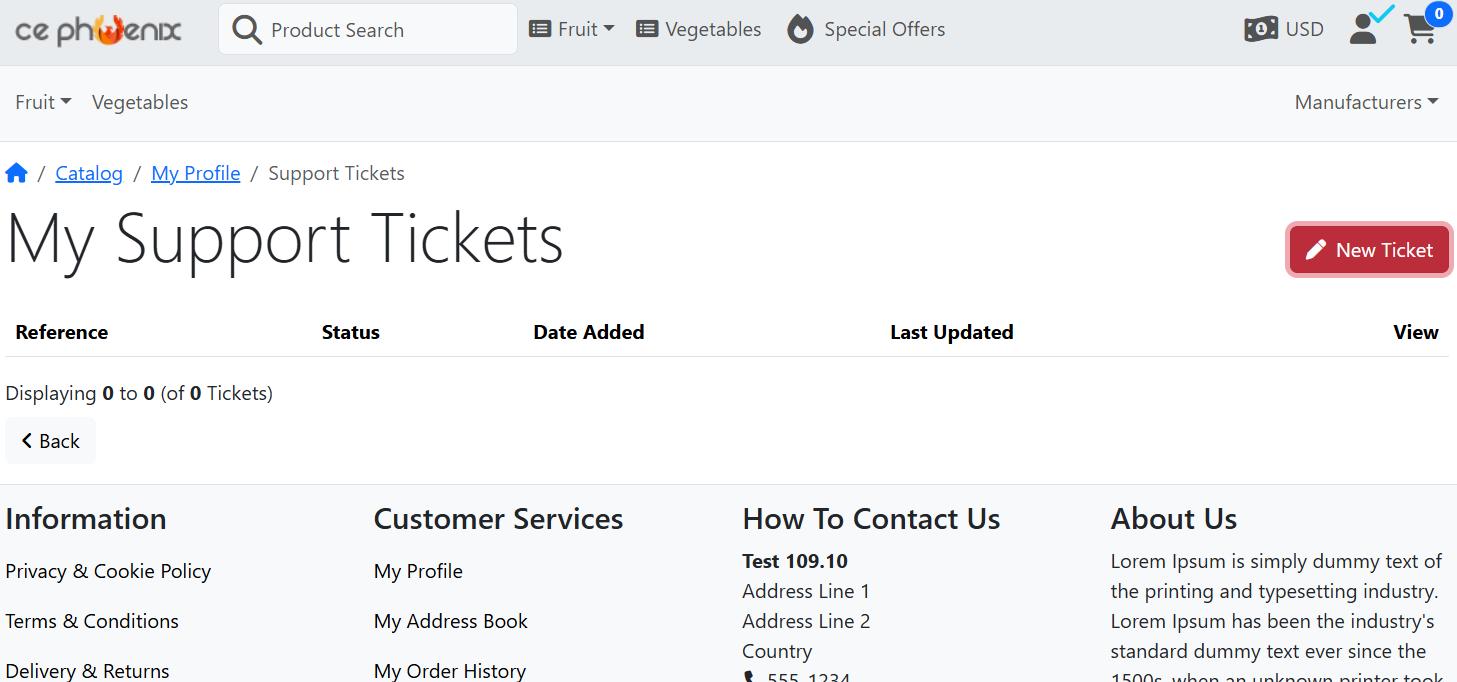Select Vegetables in the secondary navbar
The image size is (1457, 682).
point(140,102)
